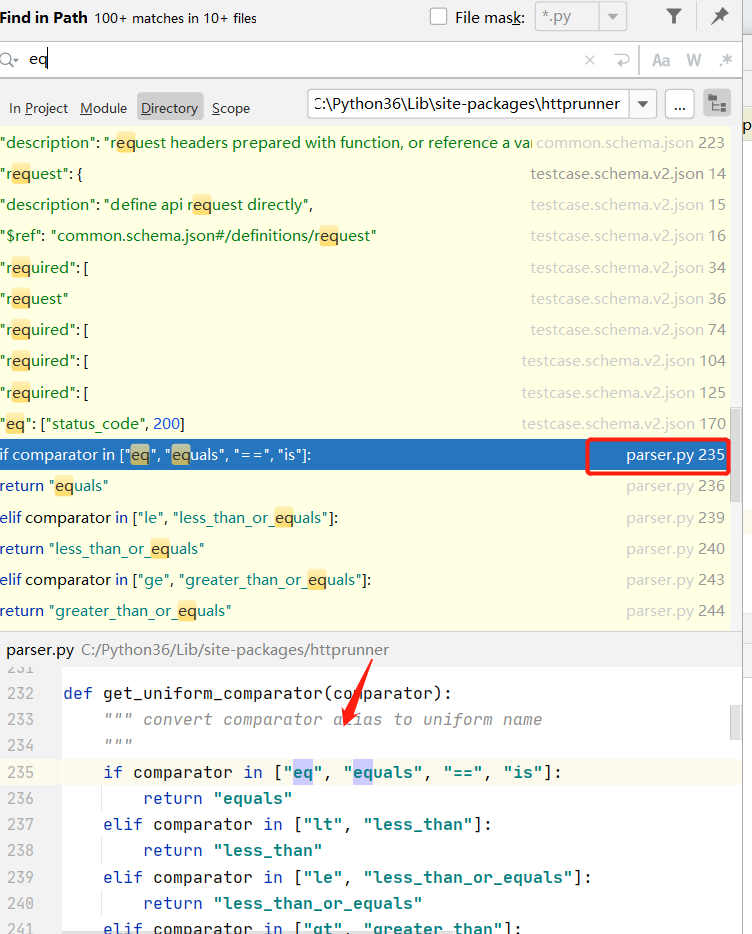Image resolution: width=752 pixels, height=934 pixels.
Task: Select the Directory scope tab
Action: 170,108
